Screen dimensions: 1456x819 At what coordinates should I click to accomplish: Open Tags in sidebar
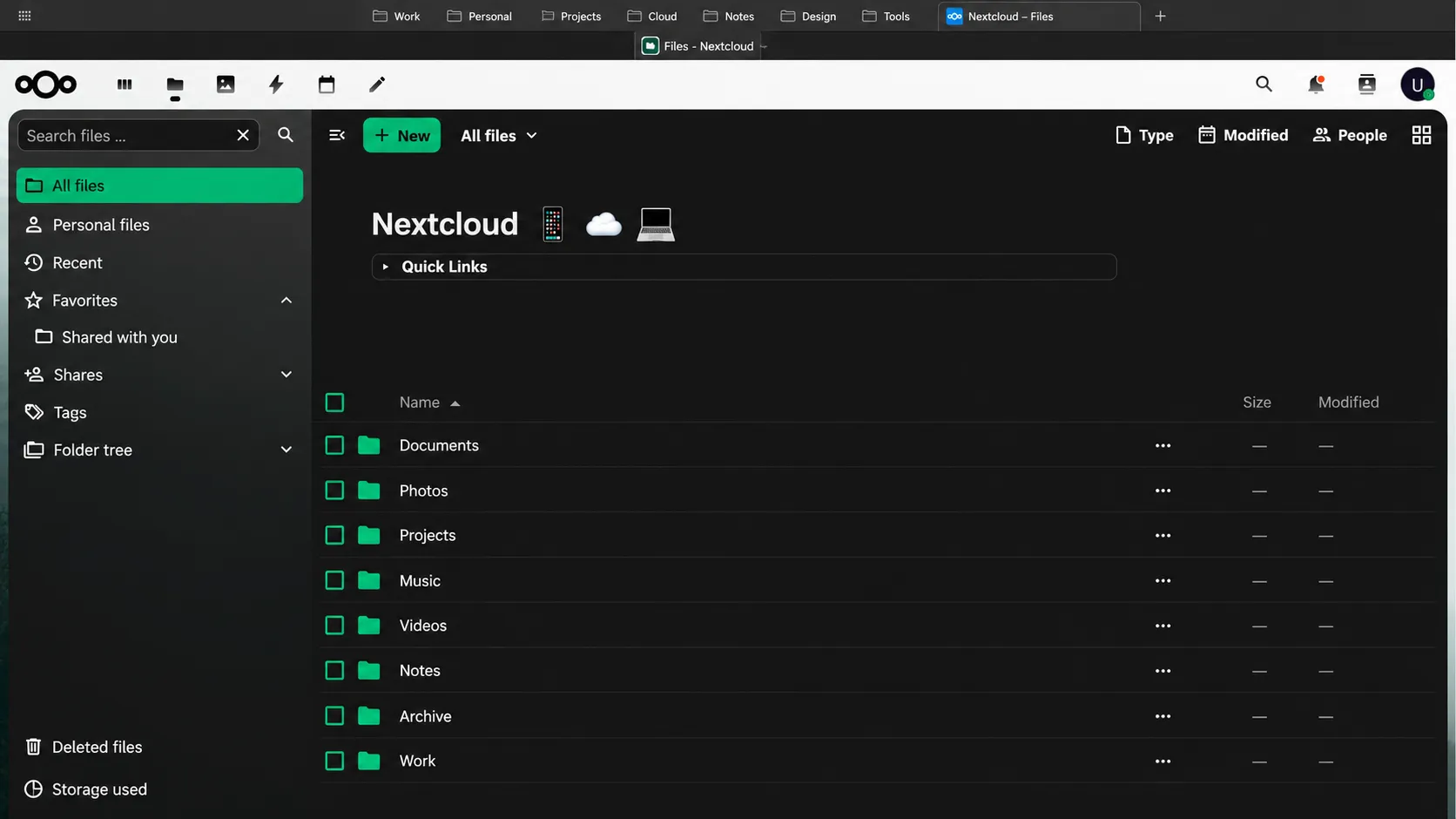159,412
